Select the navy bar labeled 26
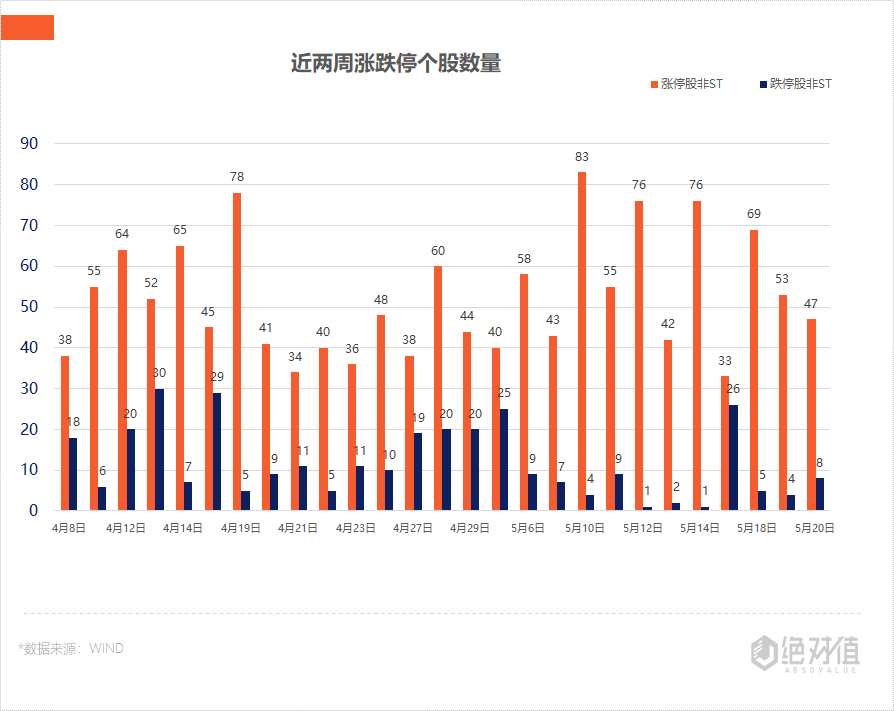The image size is (894, 711). click(733, 457)
